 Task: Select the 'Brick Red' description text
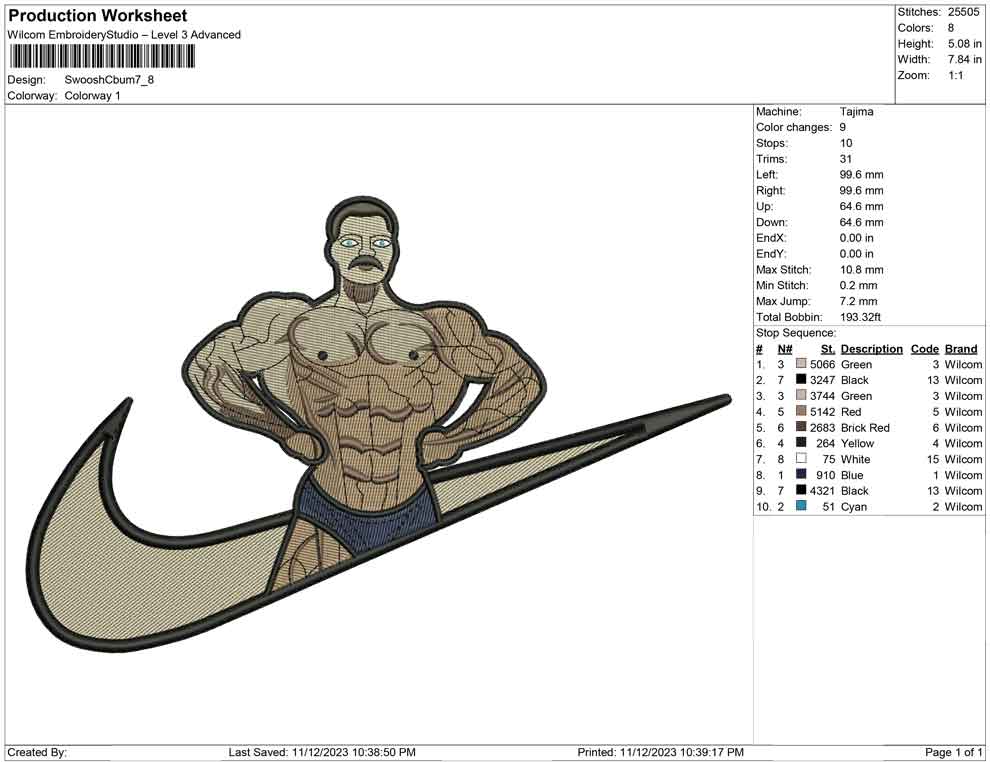pos(865,427)
